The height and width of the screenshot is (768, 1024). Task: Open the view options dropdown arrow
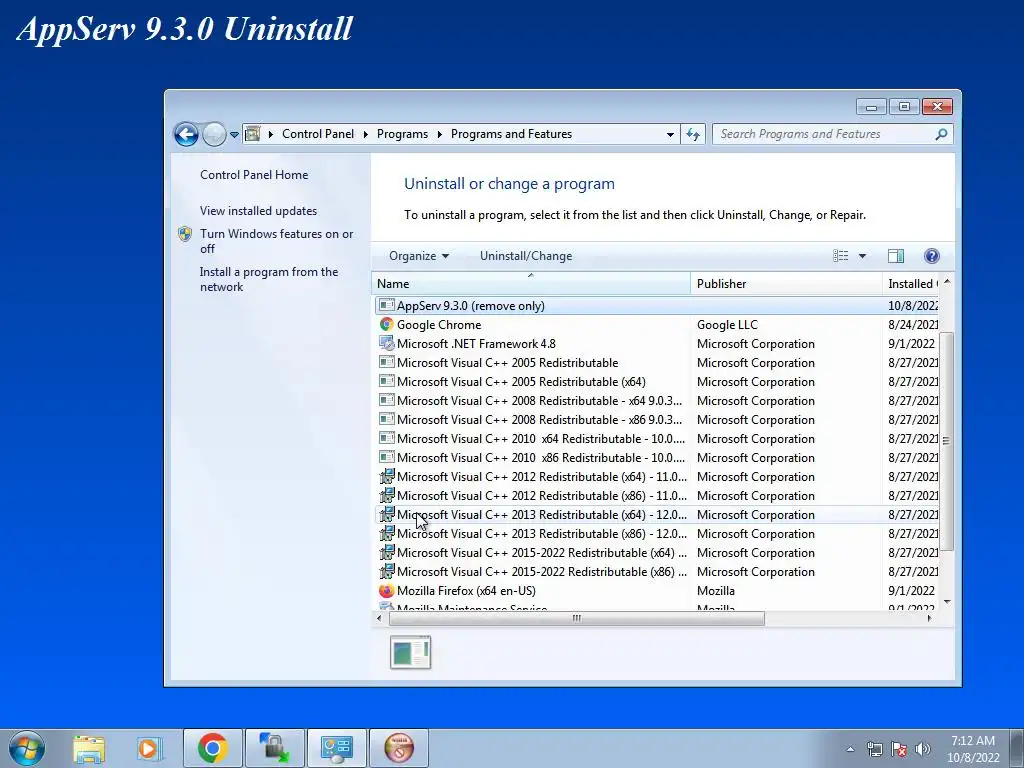coord(862,256)
